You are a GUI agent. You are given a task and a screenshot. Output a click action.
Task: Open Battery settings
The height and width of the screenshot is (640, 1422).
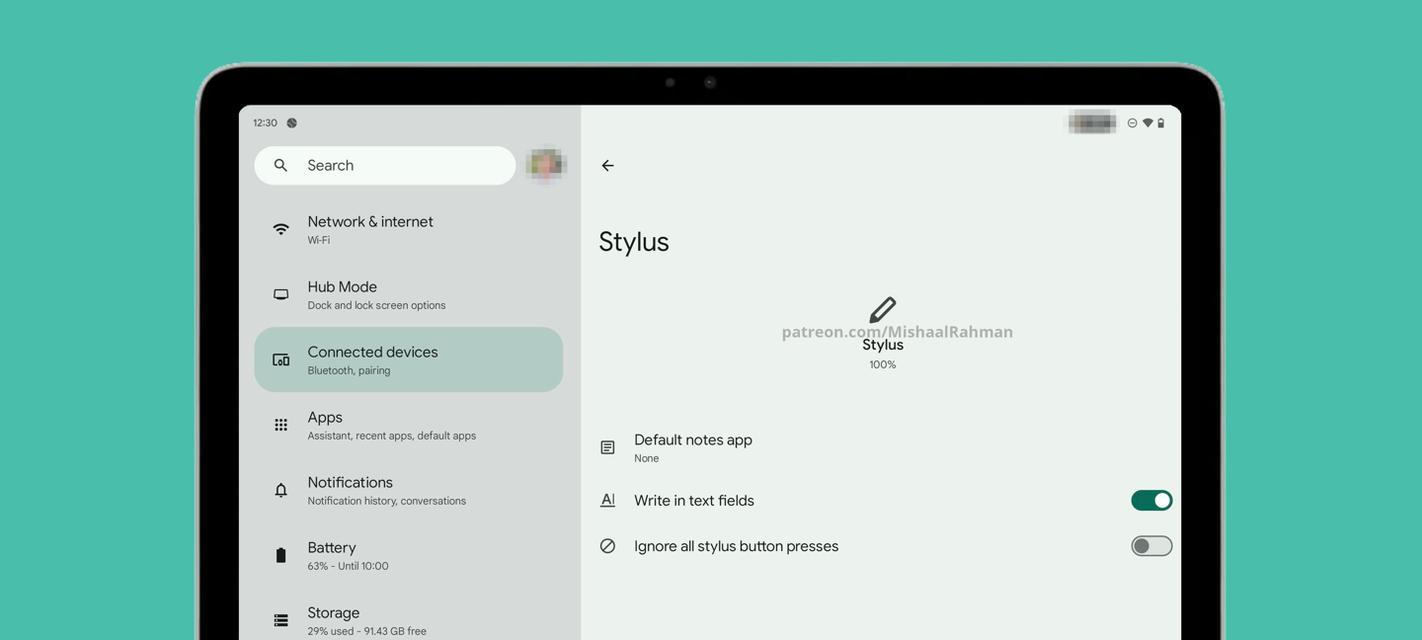408,555
